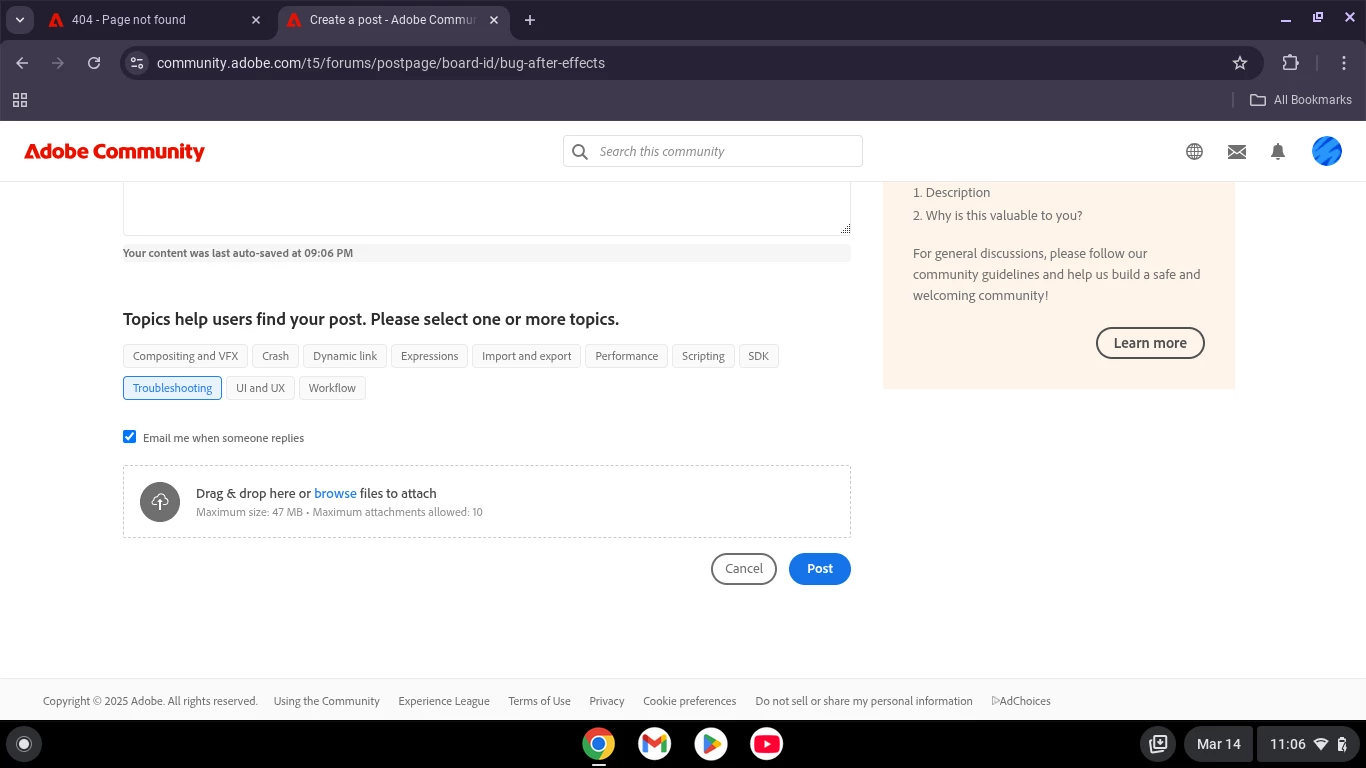Image resolution: width=1366 pixels, height=768 pixels.
Task: Select the Dynamic link topic
Action: coord(345,356)
